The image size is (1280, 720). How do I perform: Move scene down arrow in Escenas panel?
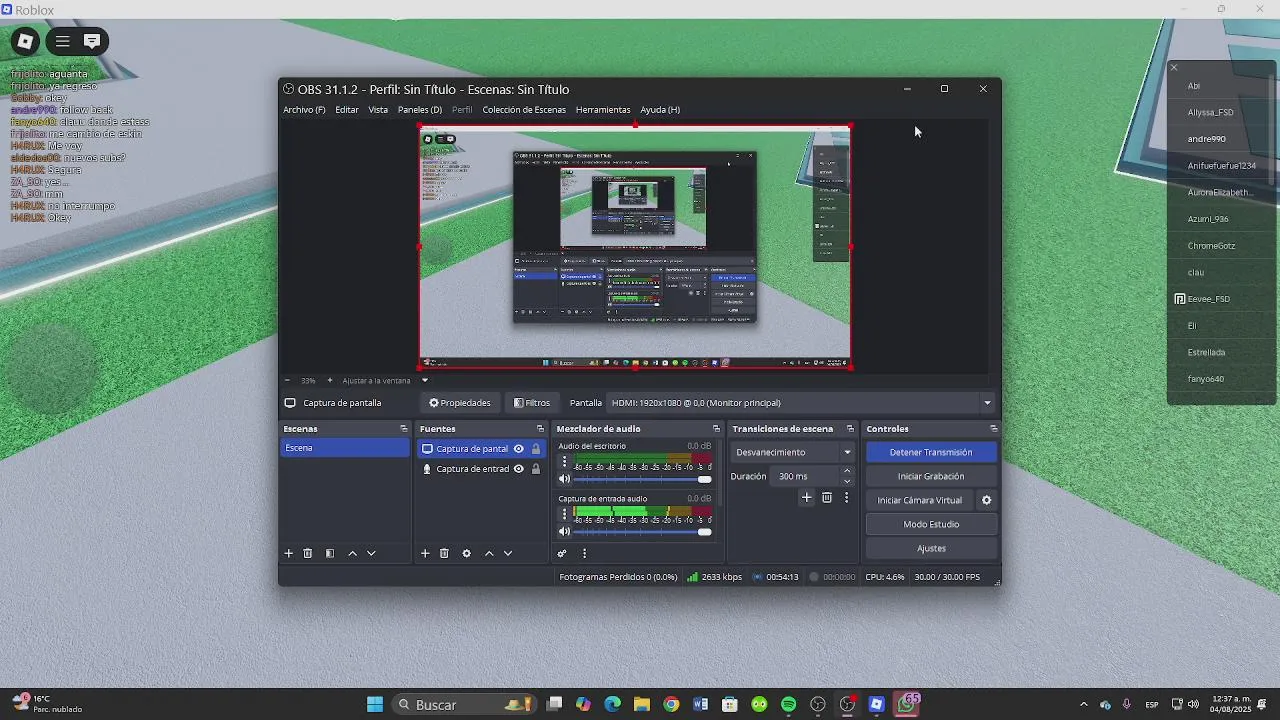pos(371,553)
